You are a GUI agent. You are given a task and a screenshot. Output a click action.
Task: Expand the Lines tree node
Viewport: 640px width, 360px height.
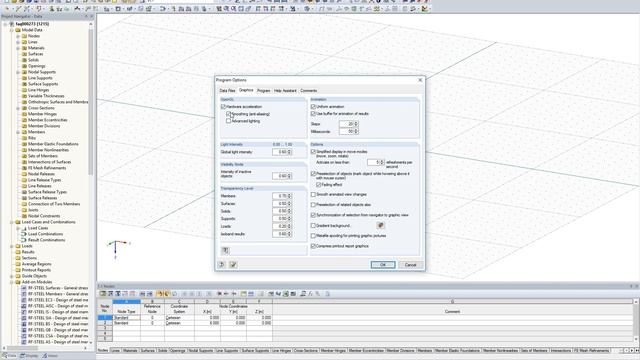[18, 42]
